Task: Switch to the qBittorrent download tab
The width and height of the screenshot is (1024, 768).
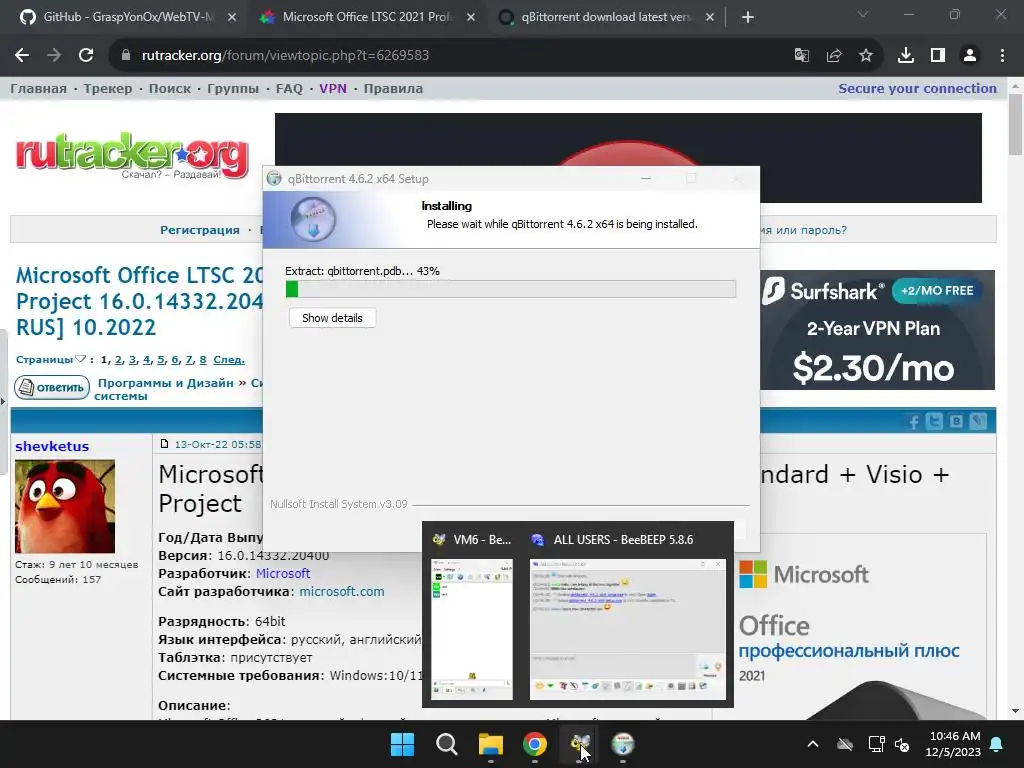Action: pyautogui.click(x=607, y=18)
